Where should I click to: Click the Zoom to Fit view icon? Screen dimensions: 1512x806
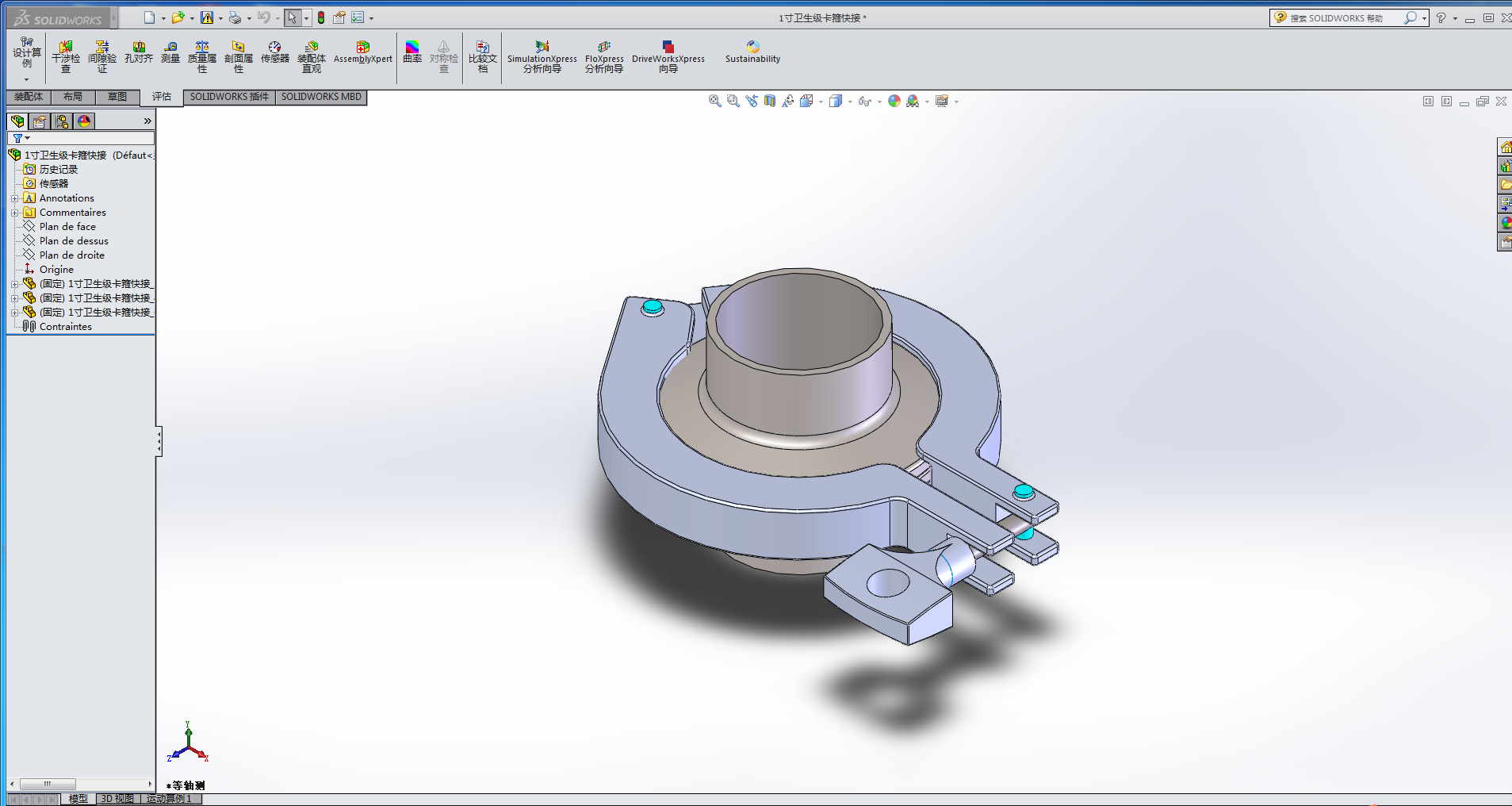point(714,101)
